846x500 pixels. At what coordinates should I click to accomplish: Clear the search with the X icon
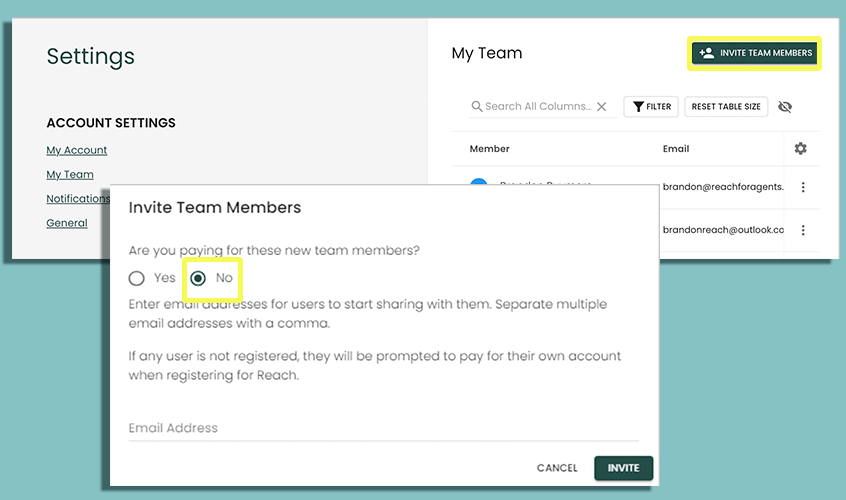point(601,107)
